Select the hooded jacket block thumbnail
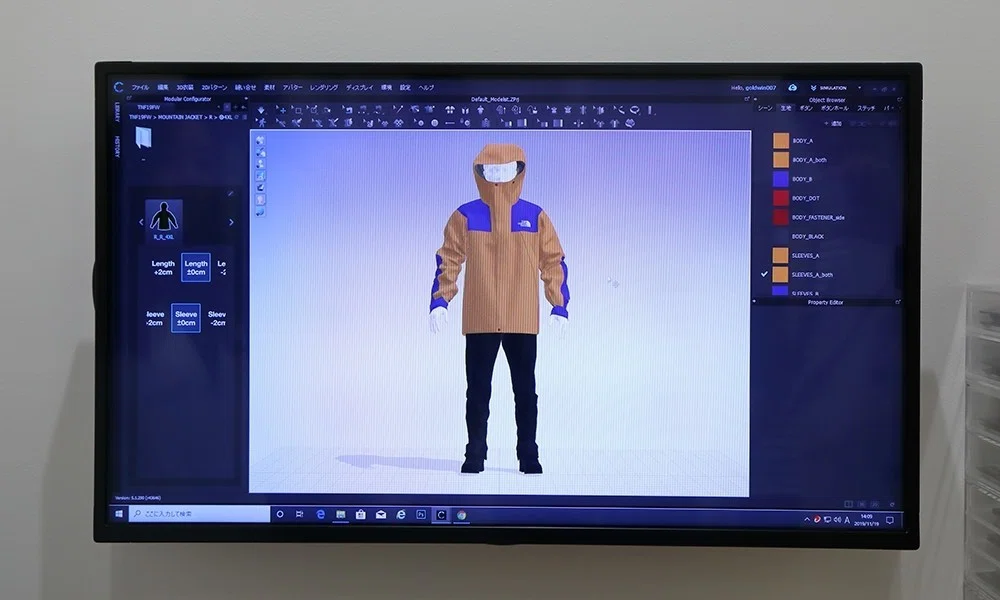Screen dimensions: 1000x600 point(164,220)
